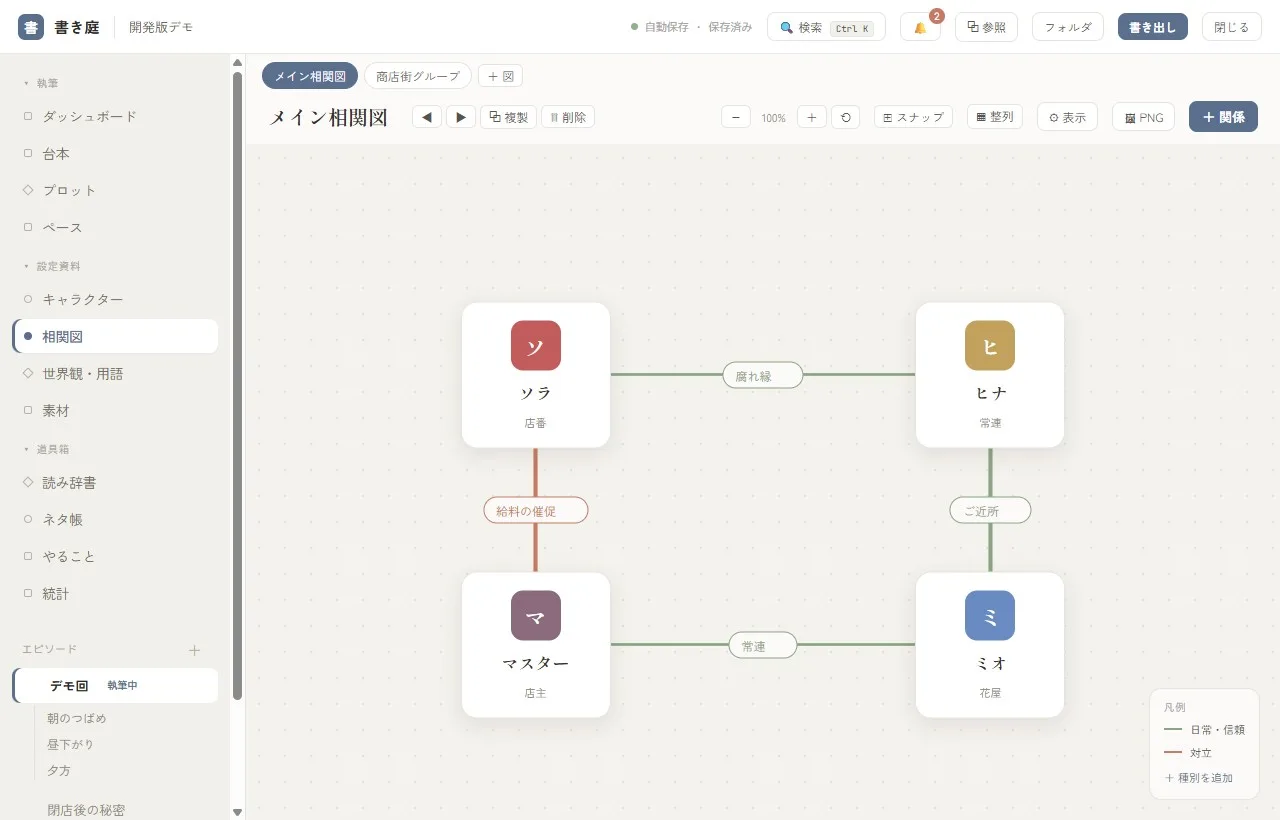Click the sidebar scroll up arrow
The height and width of the screenshot is (820, 1280).
237,62
